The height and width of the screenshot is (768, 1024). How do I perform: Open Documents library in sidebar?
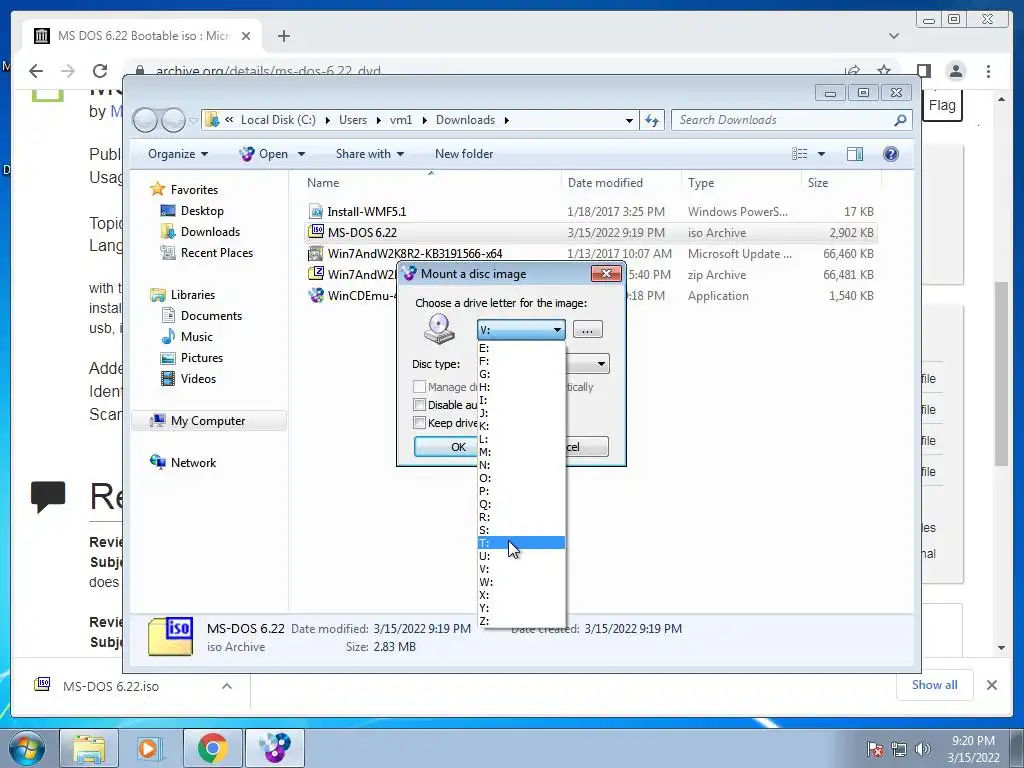point(211,316)
